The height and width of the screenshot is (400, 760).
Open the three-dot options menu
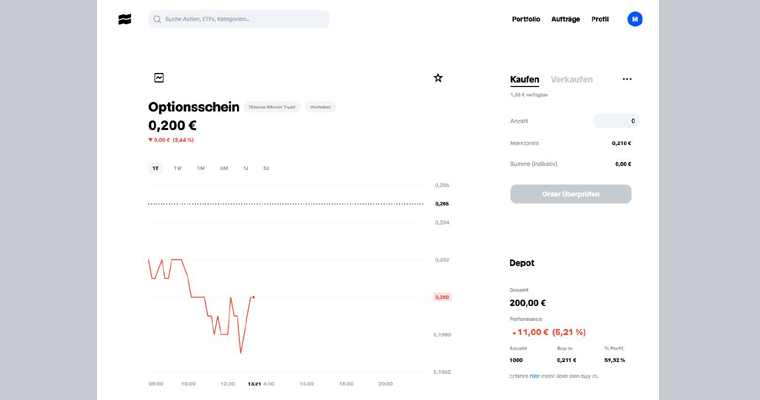[627, 79]
